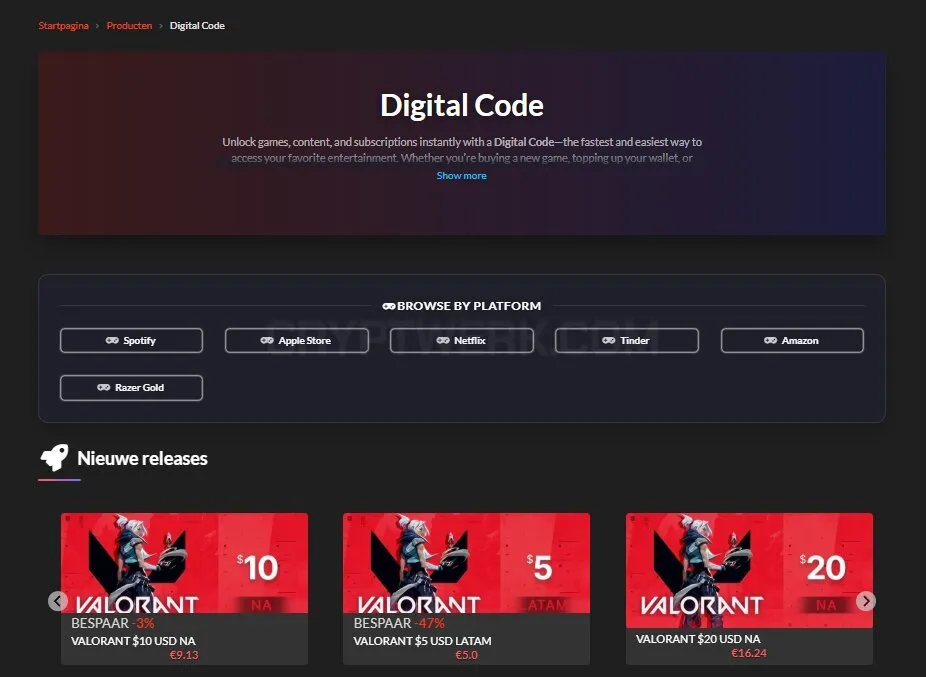Click the VALORANT $5 USD LATAM title
This screenshot has height=677, width=926.
422,640
